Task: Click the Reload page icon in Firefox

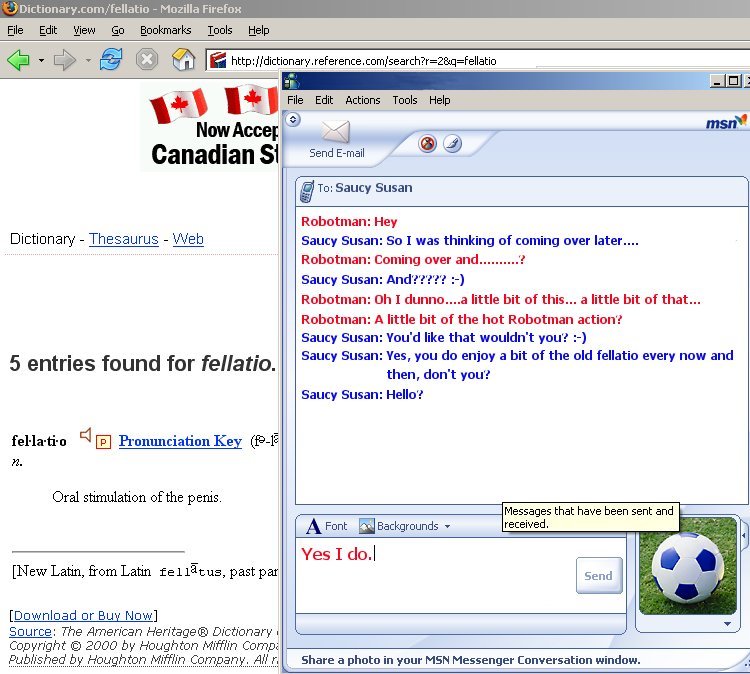Action: click(110, 60)
